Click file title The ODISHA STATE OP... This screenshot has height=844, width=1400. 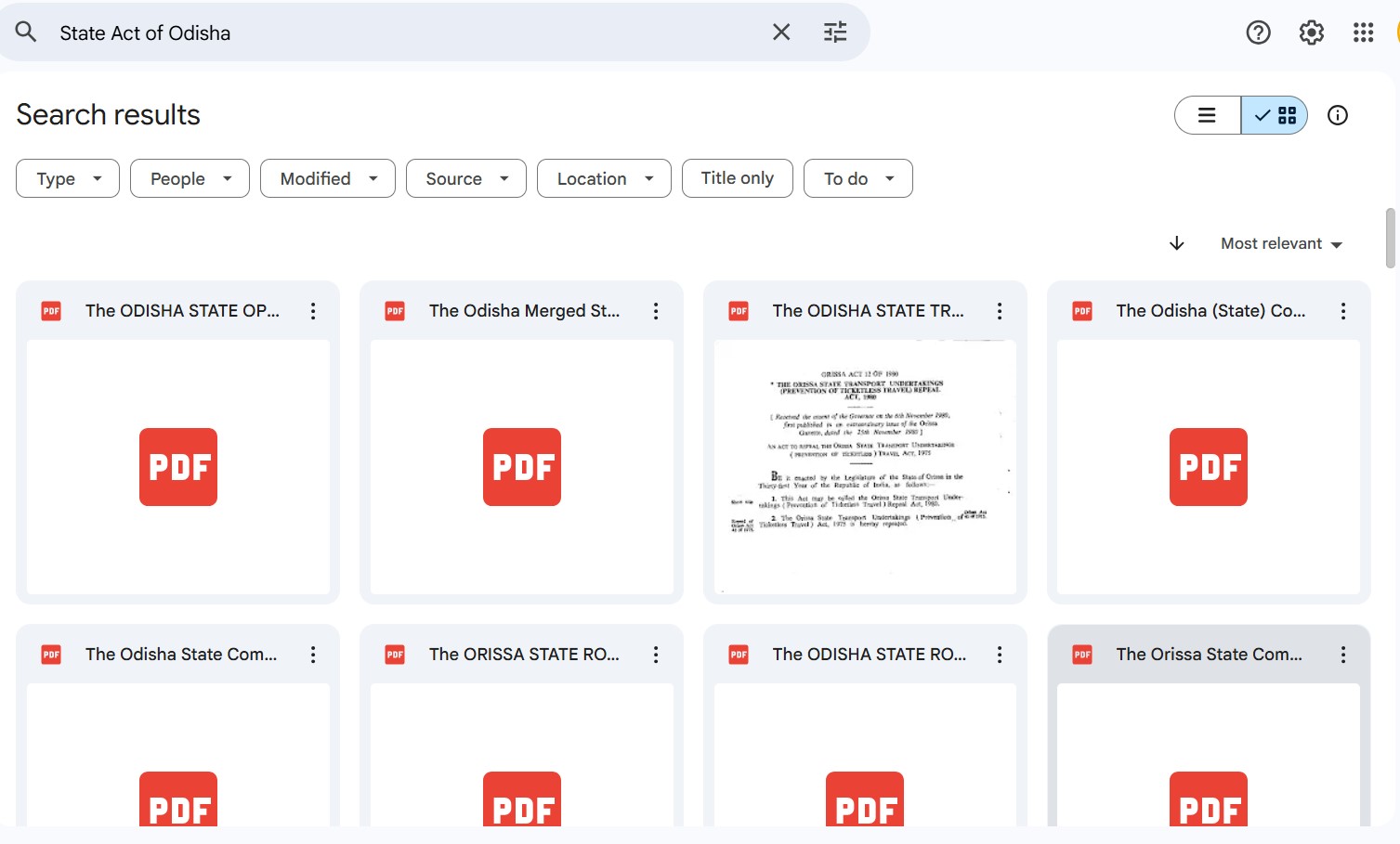[x=182, y=311]
